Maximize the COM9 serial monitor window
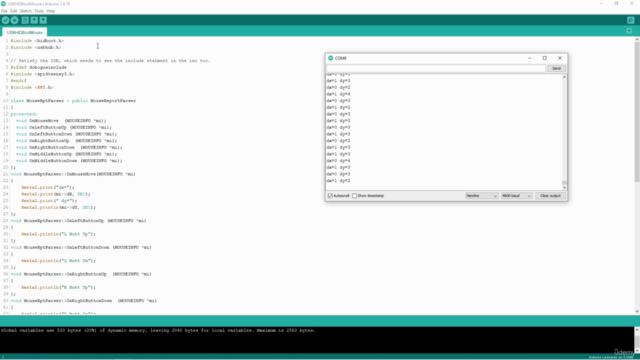 tap(544, 58)
